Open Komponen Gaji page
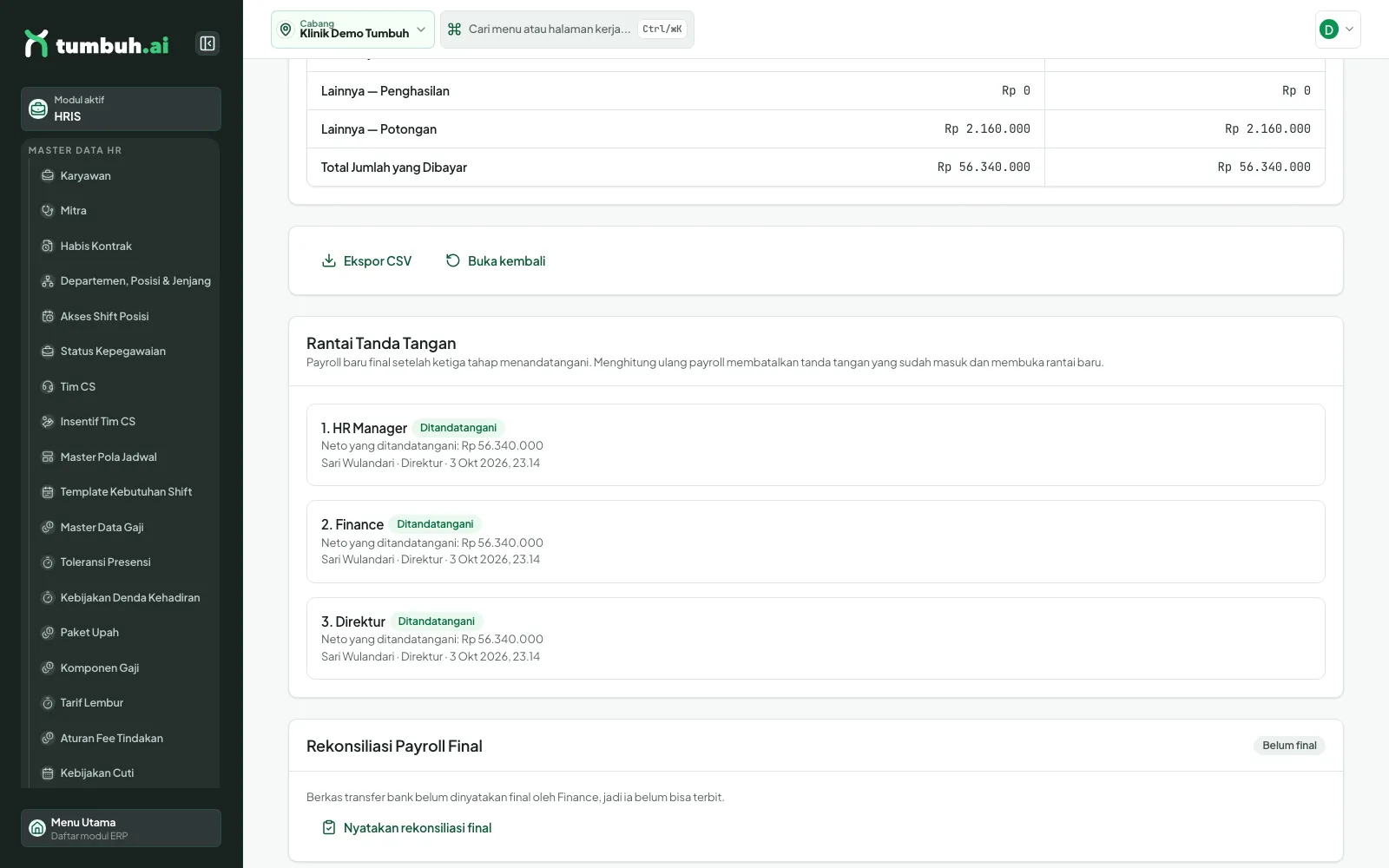 125,667
